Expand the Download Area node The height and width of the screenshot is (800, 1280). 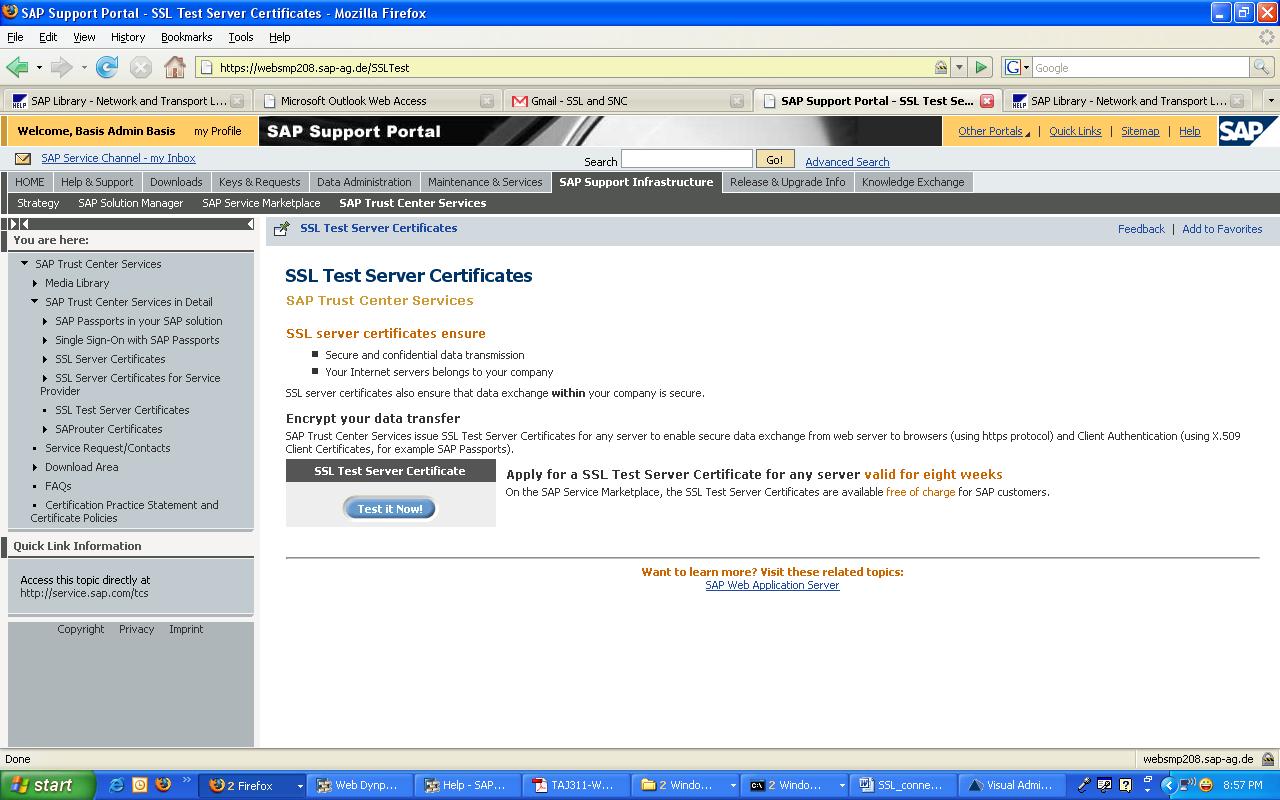click(x=35, y=467)
